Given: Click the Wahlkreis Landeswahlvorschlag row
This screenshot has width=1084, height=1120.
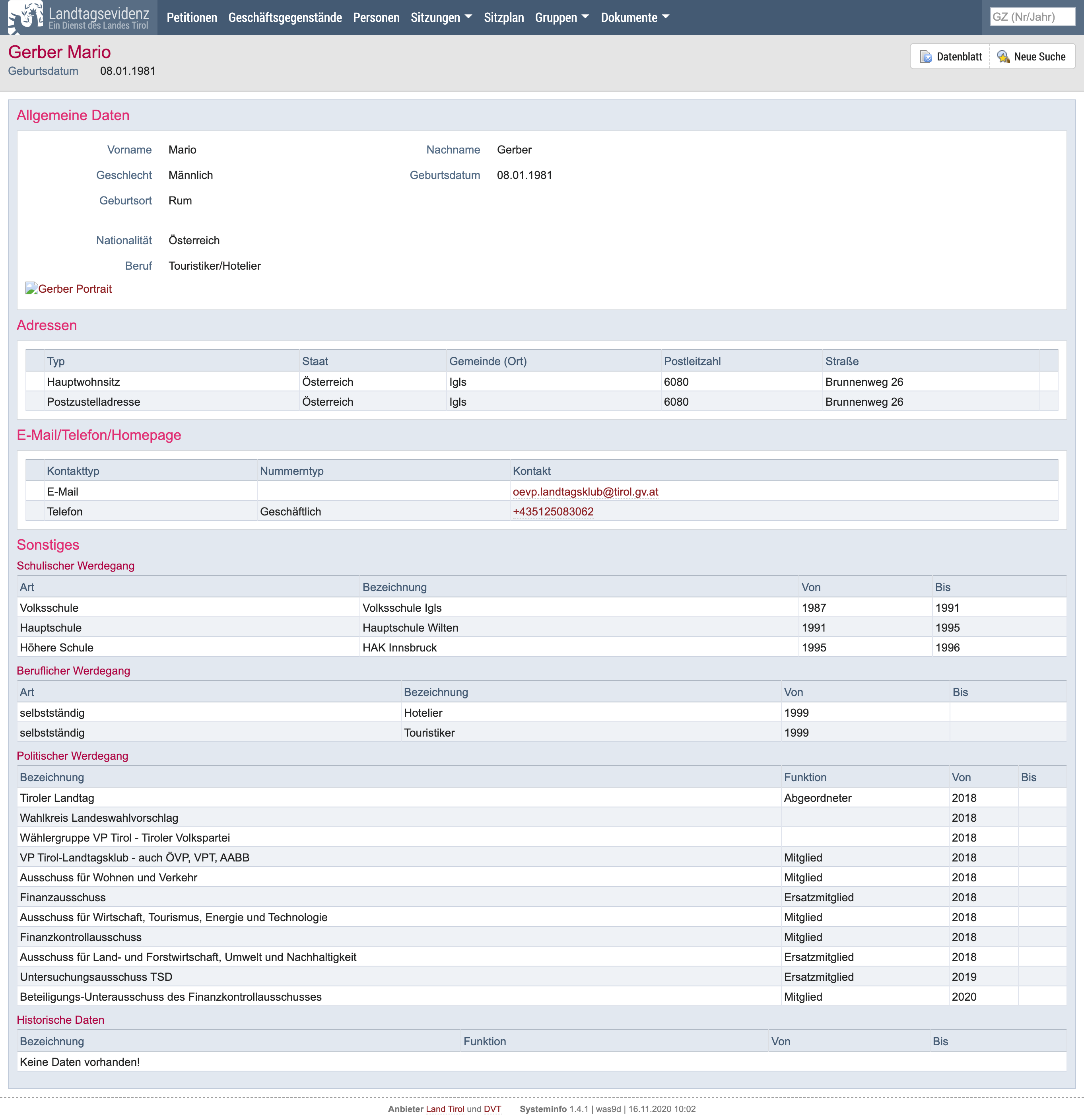Looking at the screenshot, I should [x=542, y=818].
